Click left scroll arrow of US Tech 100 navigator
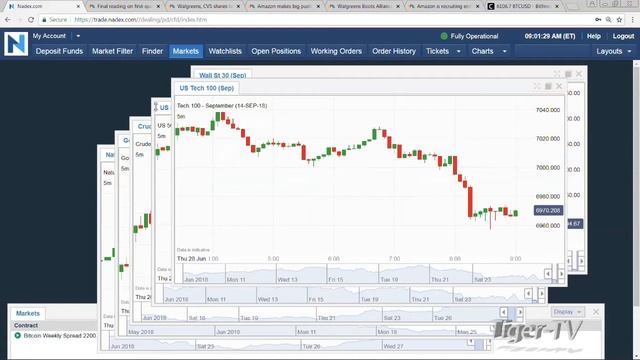This screenshot has width=640, height=360. point(548,274)
